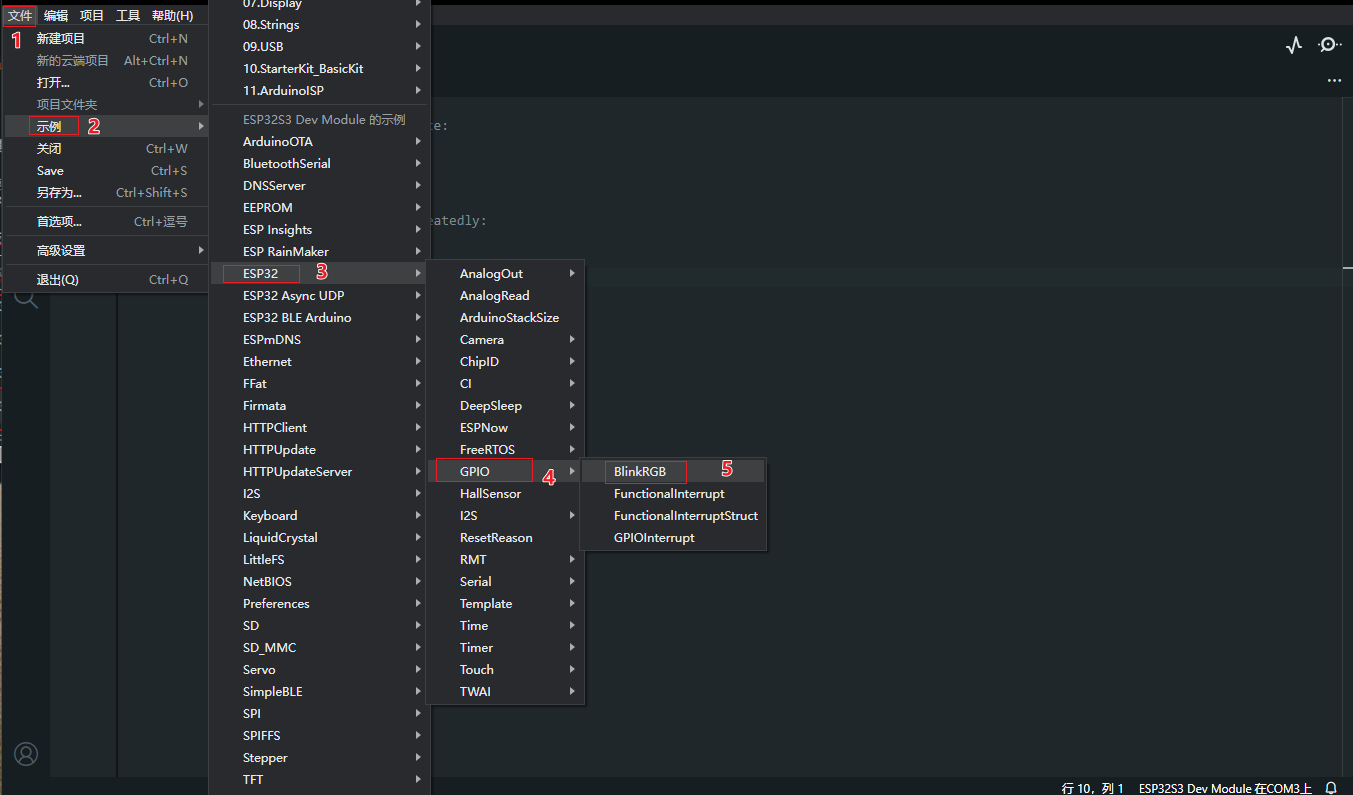Screen dimensions: 1353x795
Task: Expand the 09.USB examples
Action: pos(319,47)
